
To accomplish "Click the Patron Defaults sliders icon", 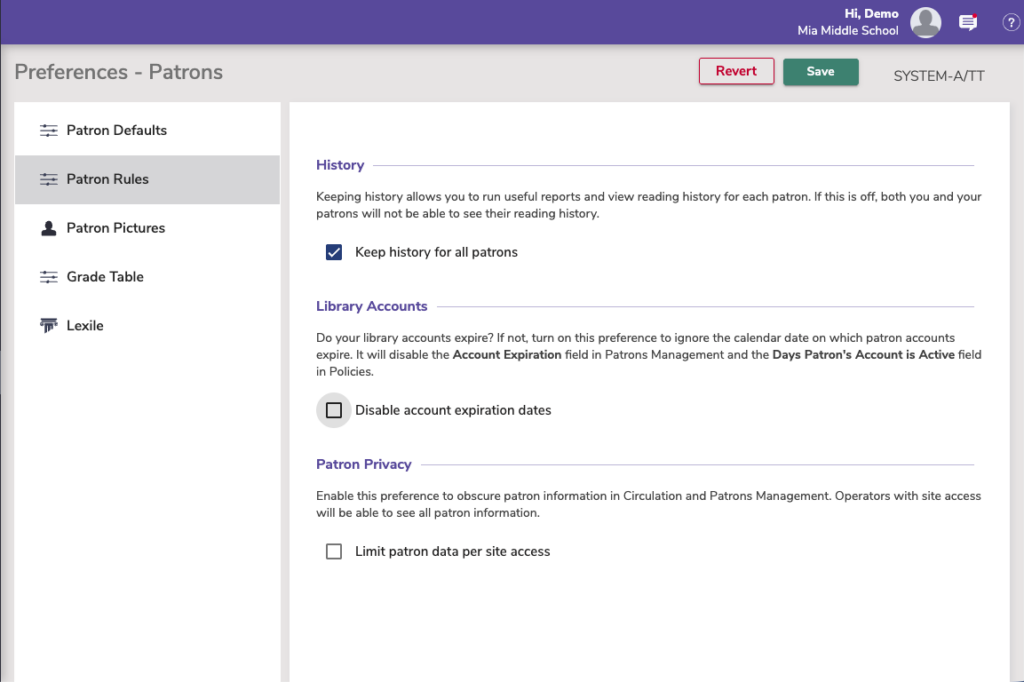I will point(48,131).
